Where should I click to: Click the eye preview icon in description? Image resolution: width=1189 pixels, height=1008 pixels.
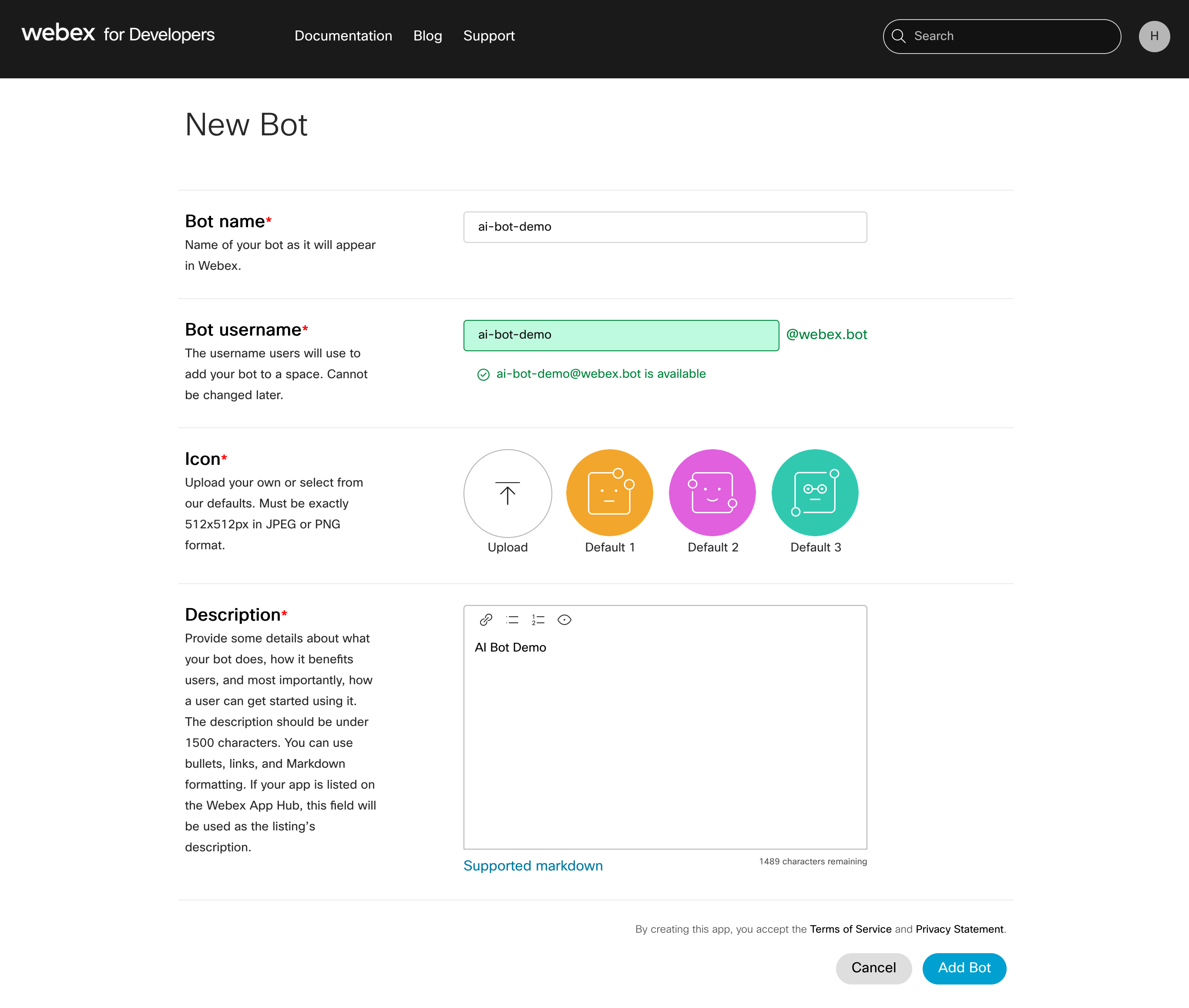pos(565,619)
